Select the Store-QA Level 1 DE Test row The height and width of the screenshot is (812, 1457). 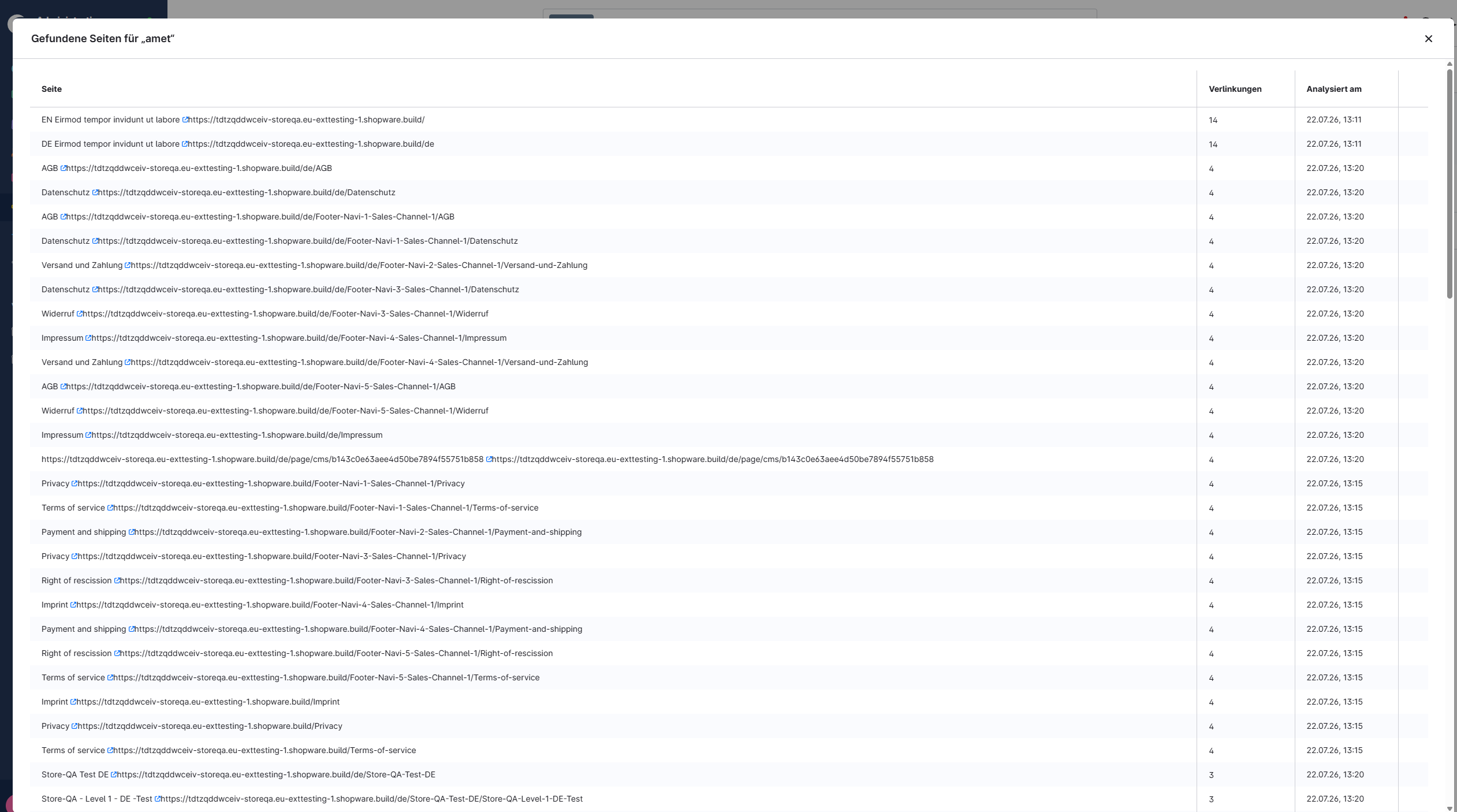tap(729, 799)
